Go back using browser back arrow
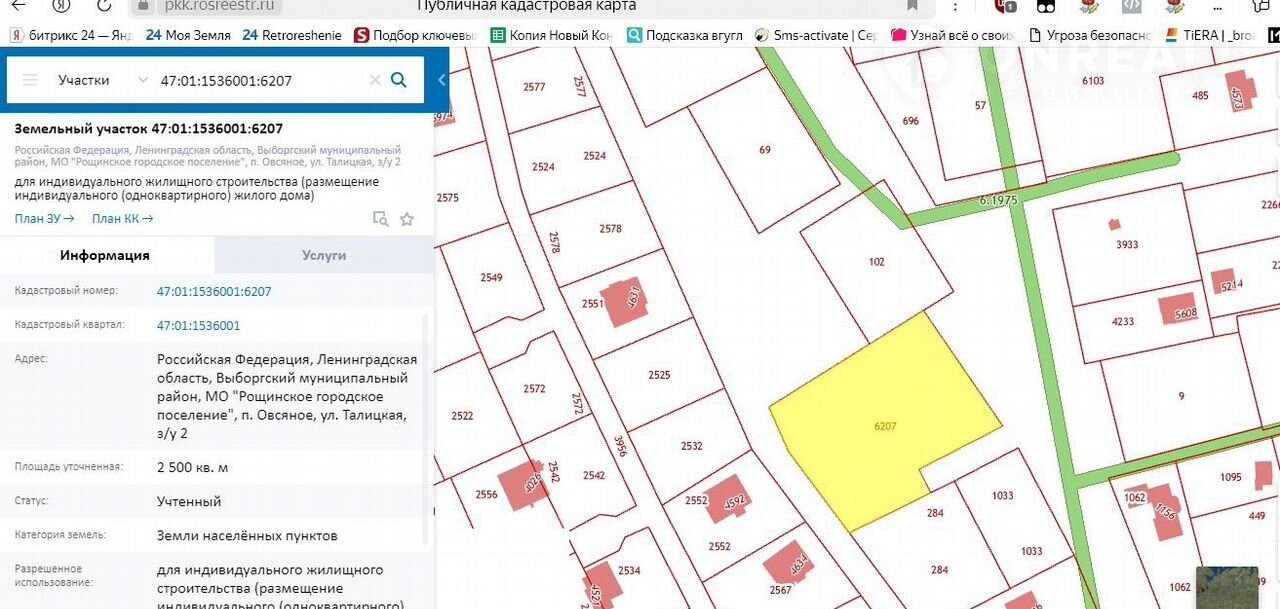 pos(18,5)
